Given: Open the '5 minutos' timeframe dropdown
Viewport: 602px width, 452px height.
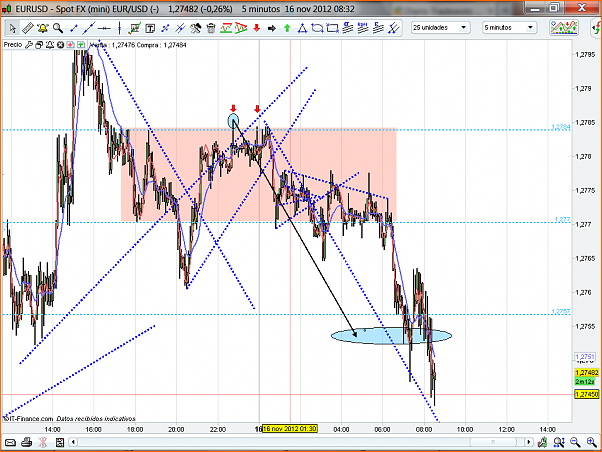Looking at the screenshot, I should 509,28.
